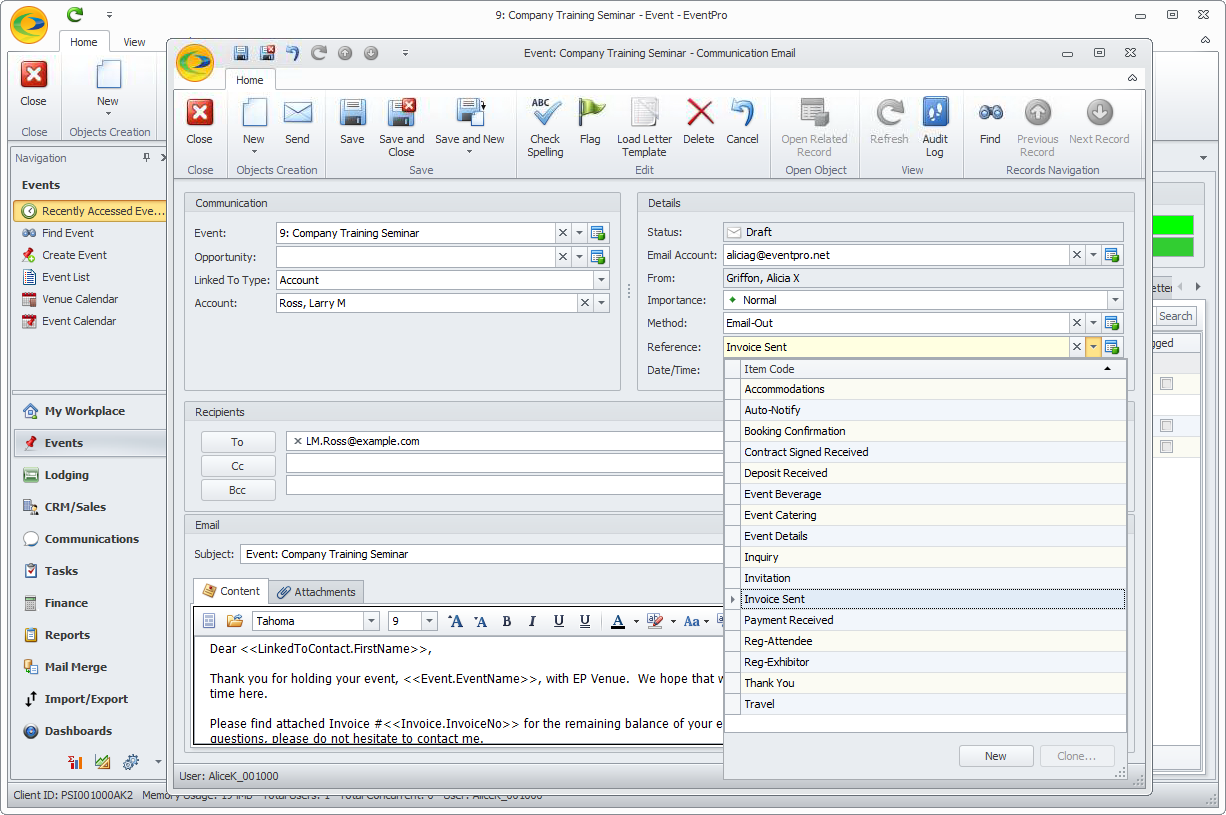Click the text highlight color icon
This screenshot has height=815, width=1226.
click(x=655, y=621)
